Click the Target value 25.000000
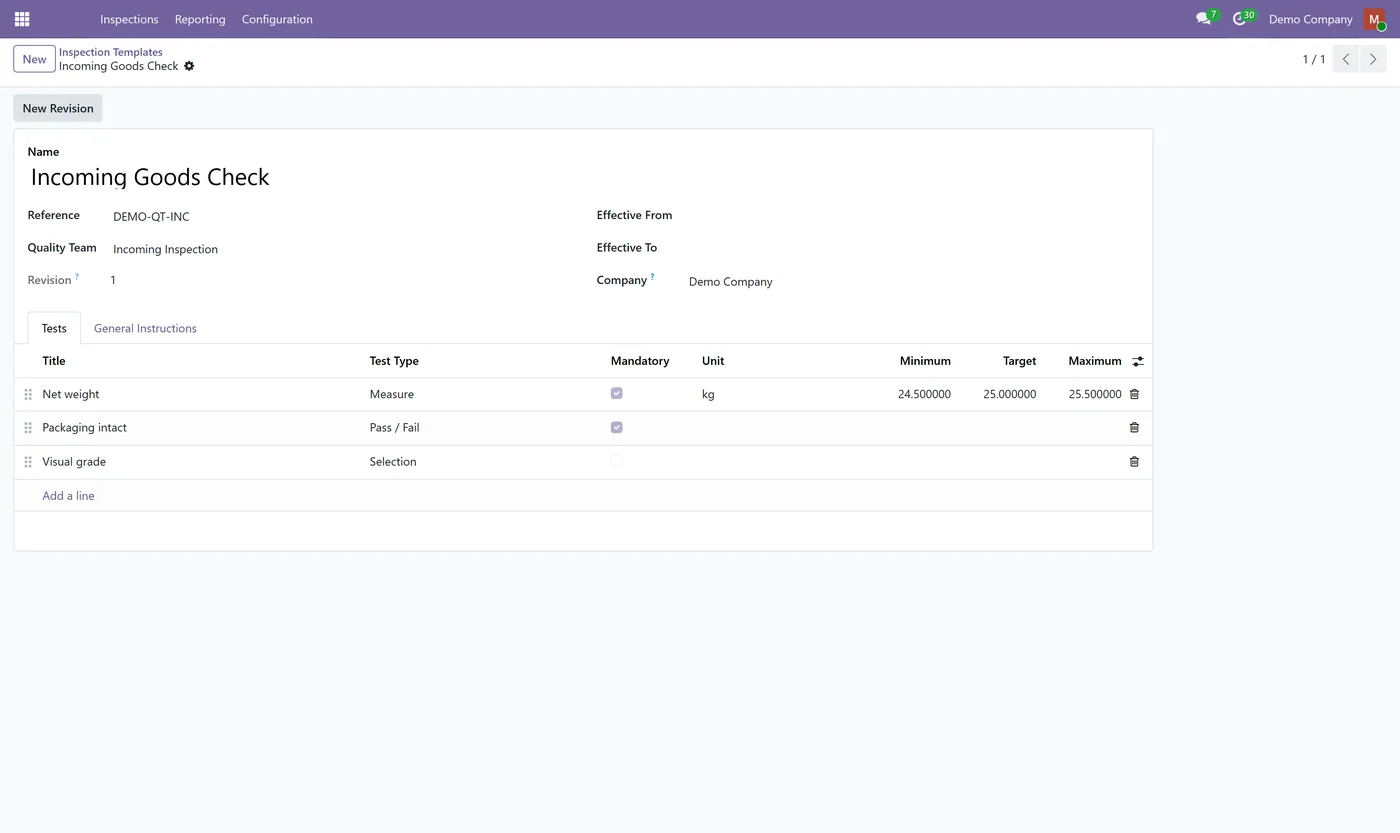Screen dimensions: 1400x833 1009,394
